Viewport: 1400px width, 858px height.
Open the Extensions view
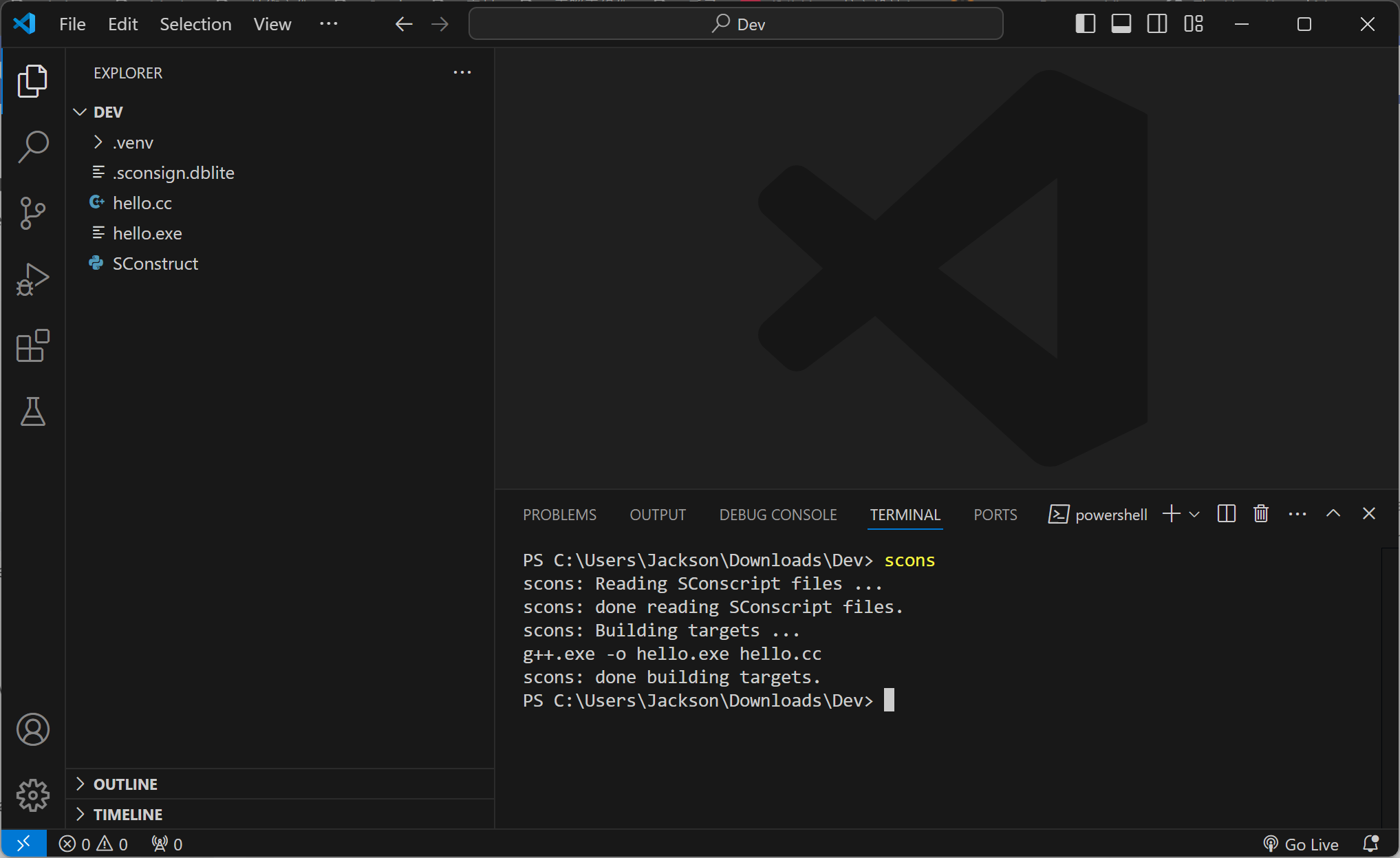[x=32, y=346]
